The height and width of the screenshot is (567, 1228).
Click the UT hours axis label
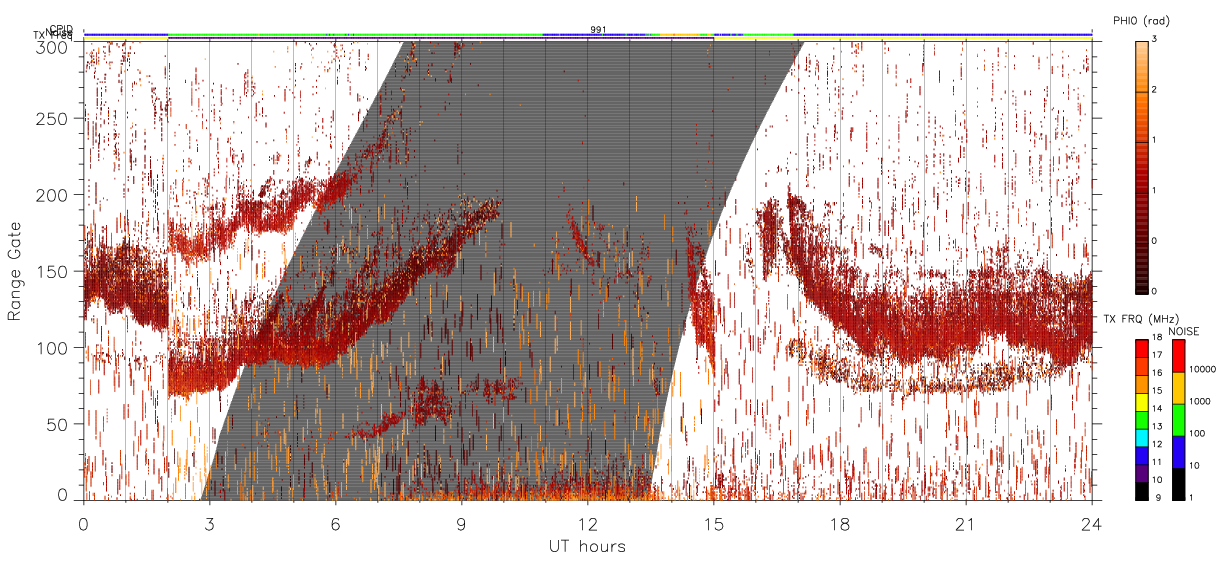click(587, 547)
